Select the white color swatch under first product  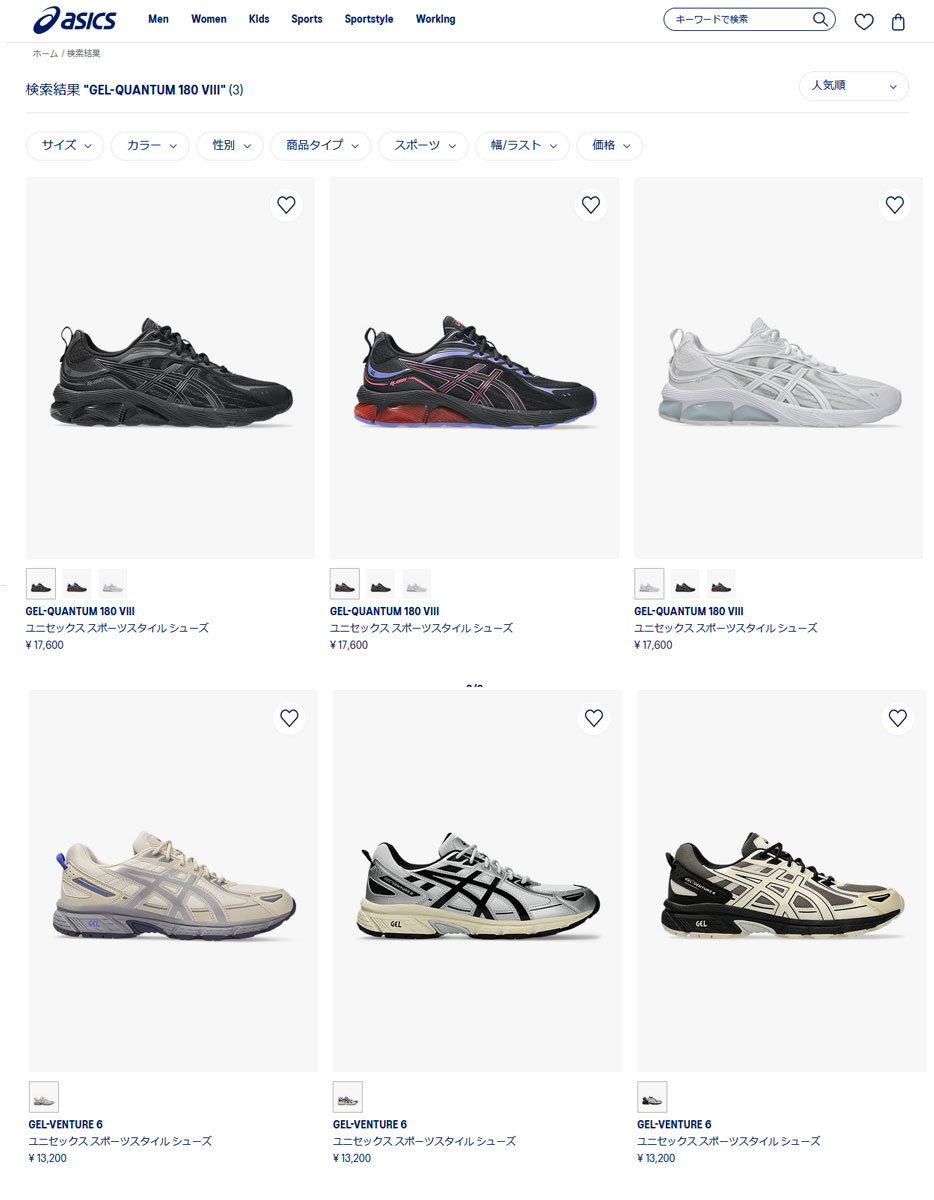[113, 584]
